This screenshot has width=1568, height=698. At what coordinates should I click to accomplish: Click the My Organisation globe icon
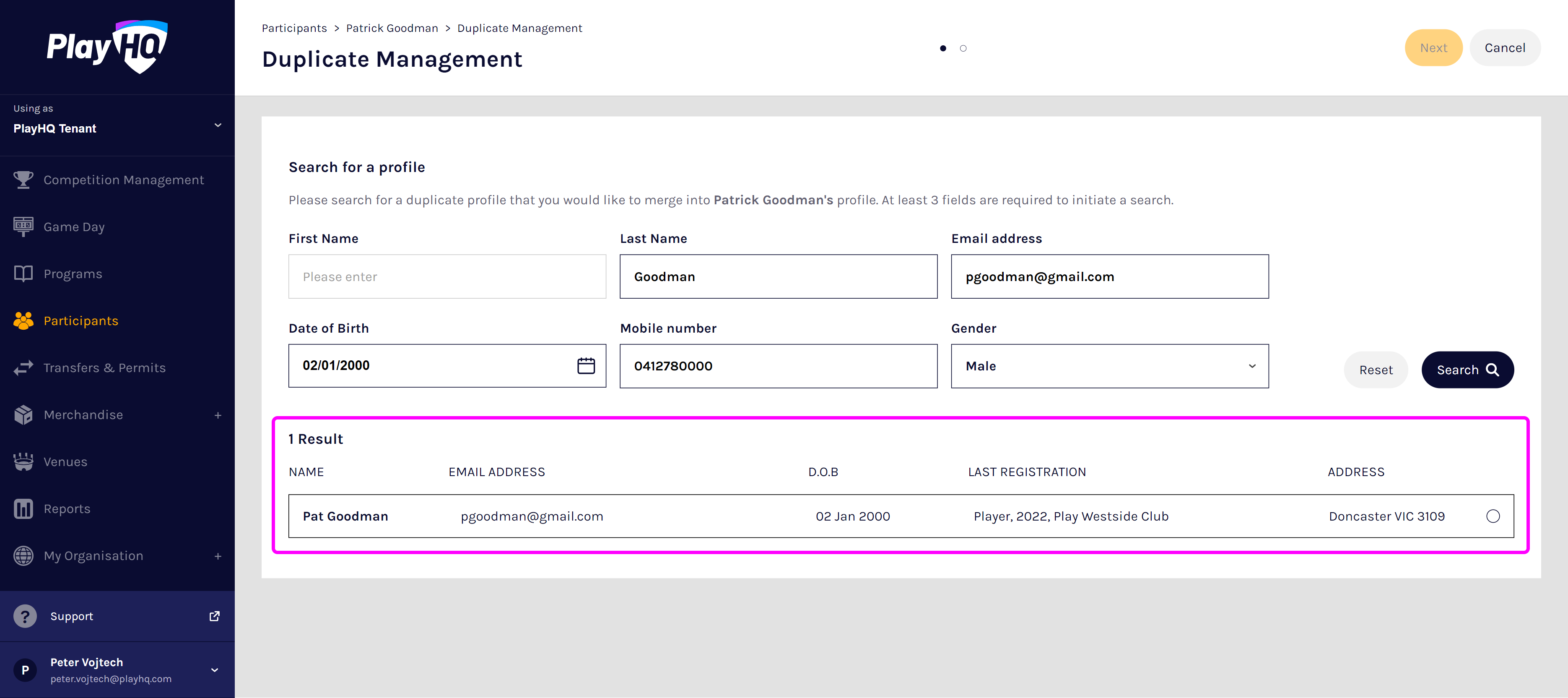click(x=23, y=555)
